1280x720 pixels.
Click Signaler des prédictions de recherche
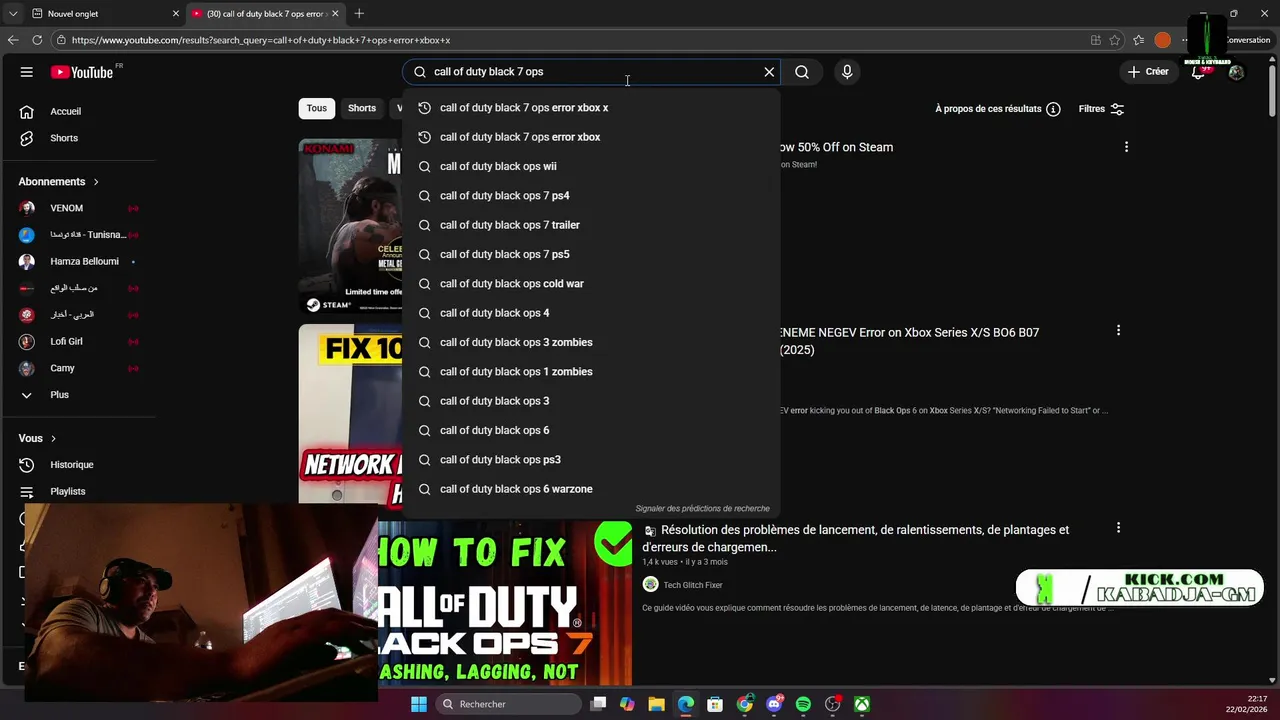703,509
